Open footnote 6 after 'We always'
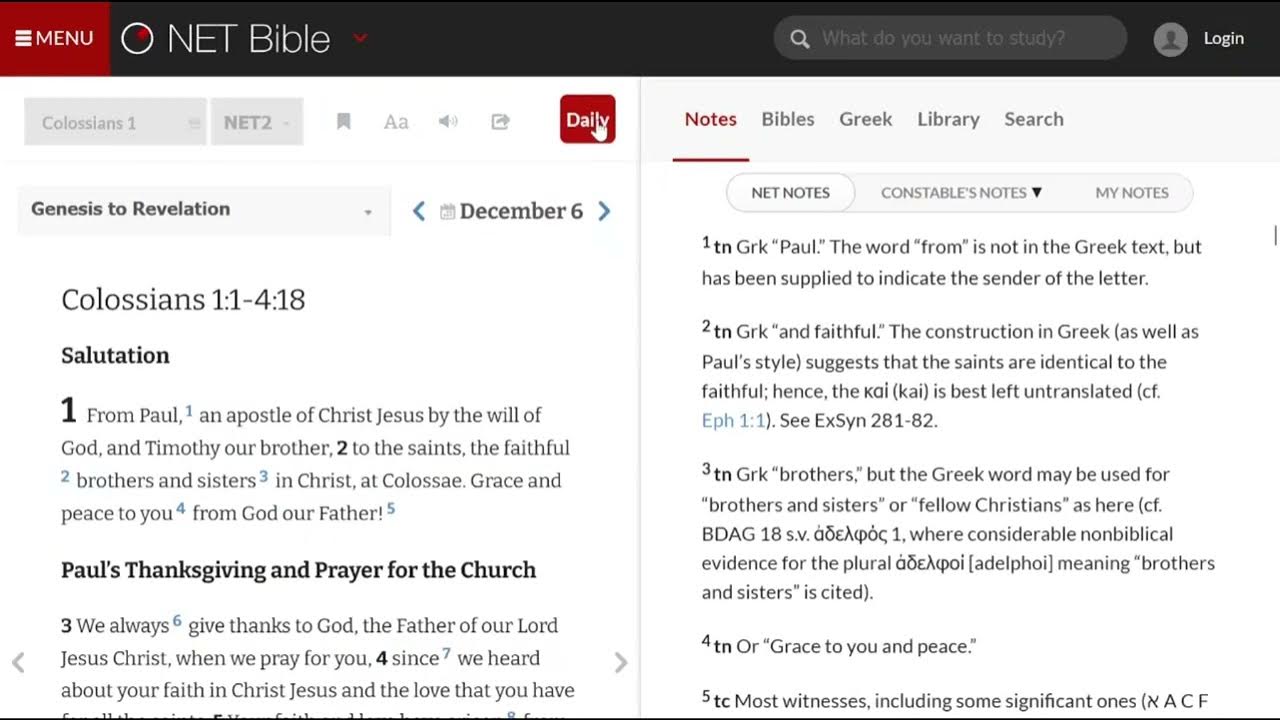1280x720 pixels. coord(177,621)
